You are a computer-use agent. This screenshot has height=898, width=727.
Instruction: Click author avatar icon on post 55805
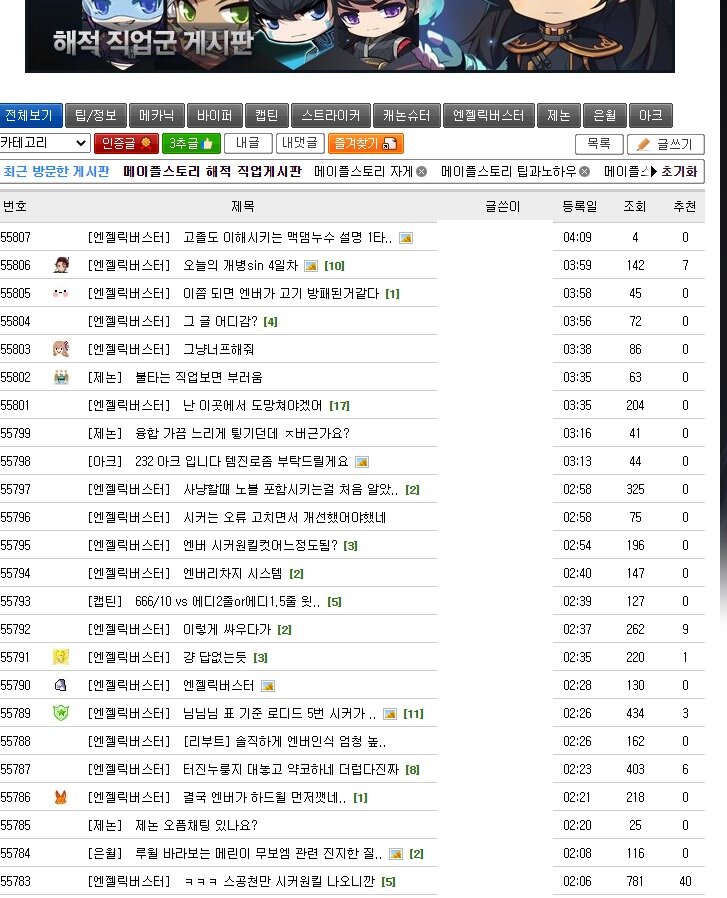tap(61, 293)
